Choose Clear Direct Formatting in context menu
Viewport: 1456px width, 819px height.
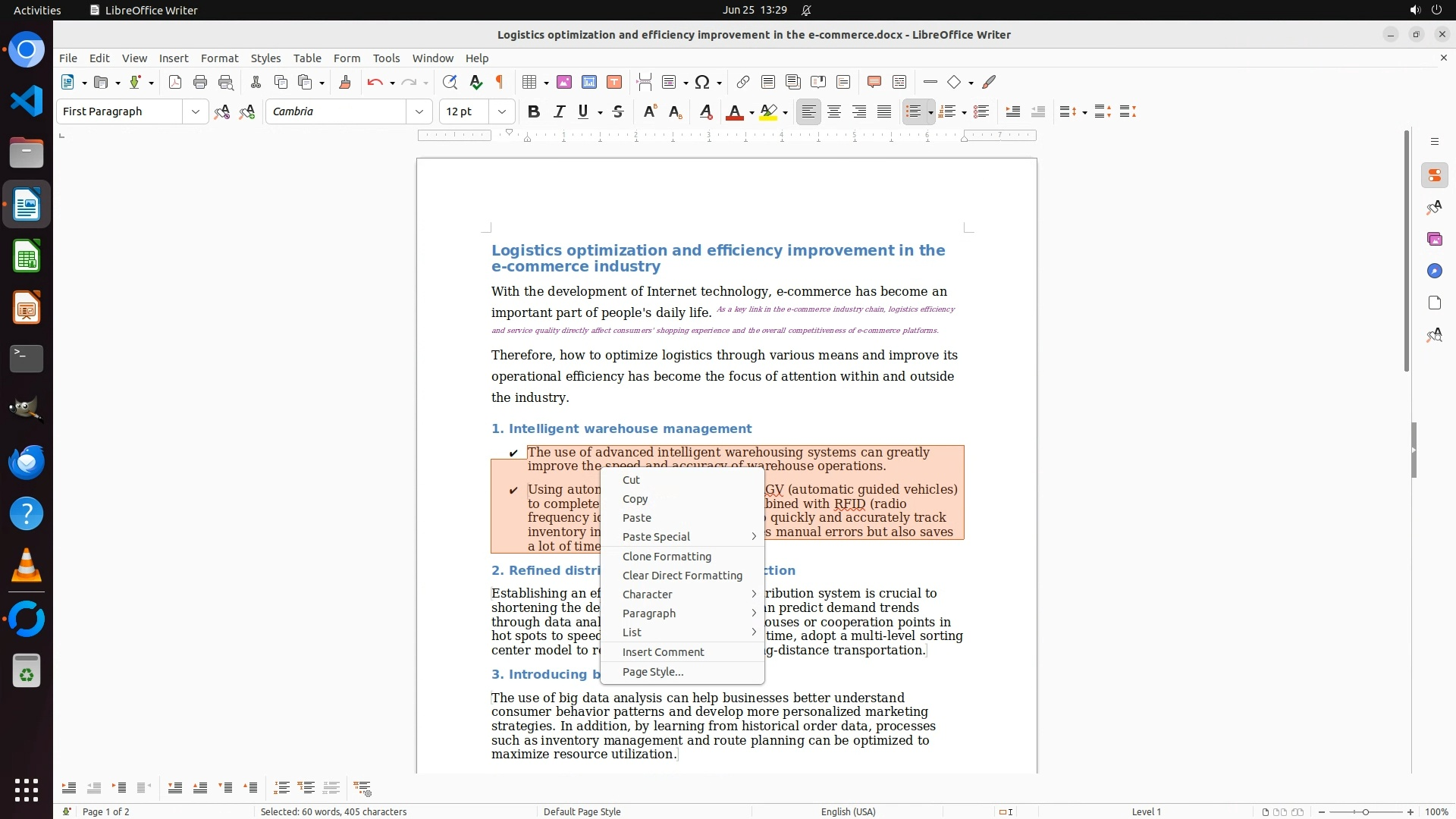pyautogui.click(x=682, y=576)
